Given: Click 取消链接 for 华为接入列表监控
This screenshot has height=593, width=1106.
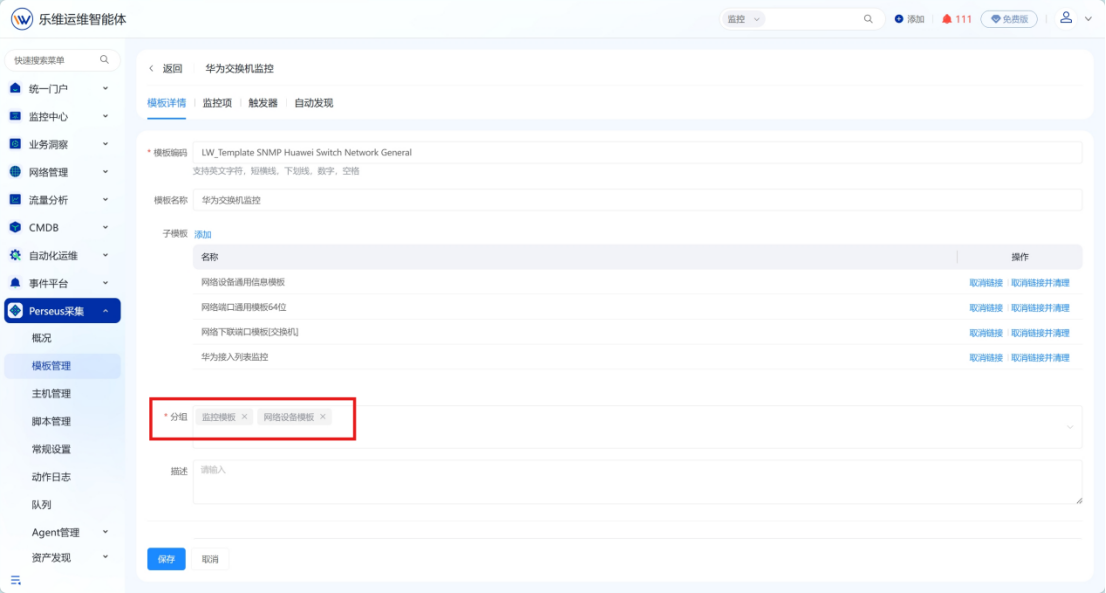Looking at the screenshot, I should pos(986,357).
